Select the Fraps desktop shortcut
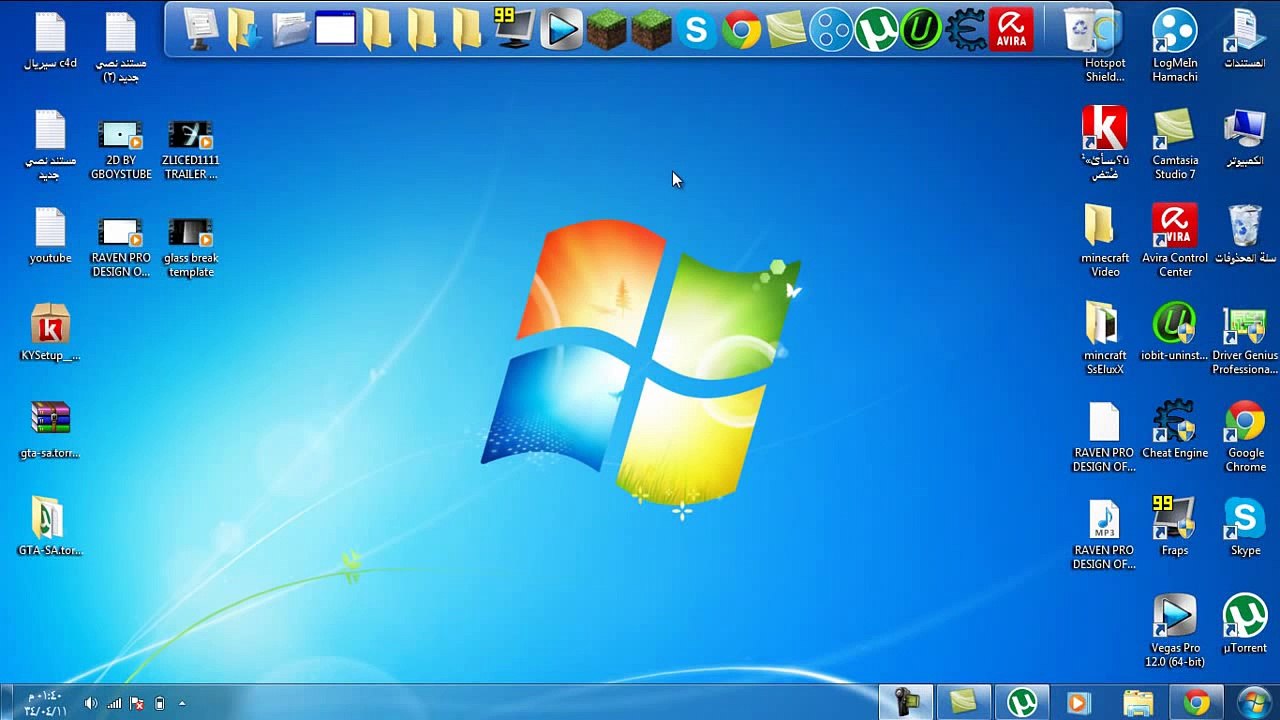 click(1175, 527)
